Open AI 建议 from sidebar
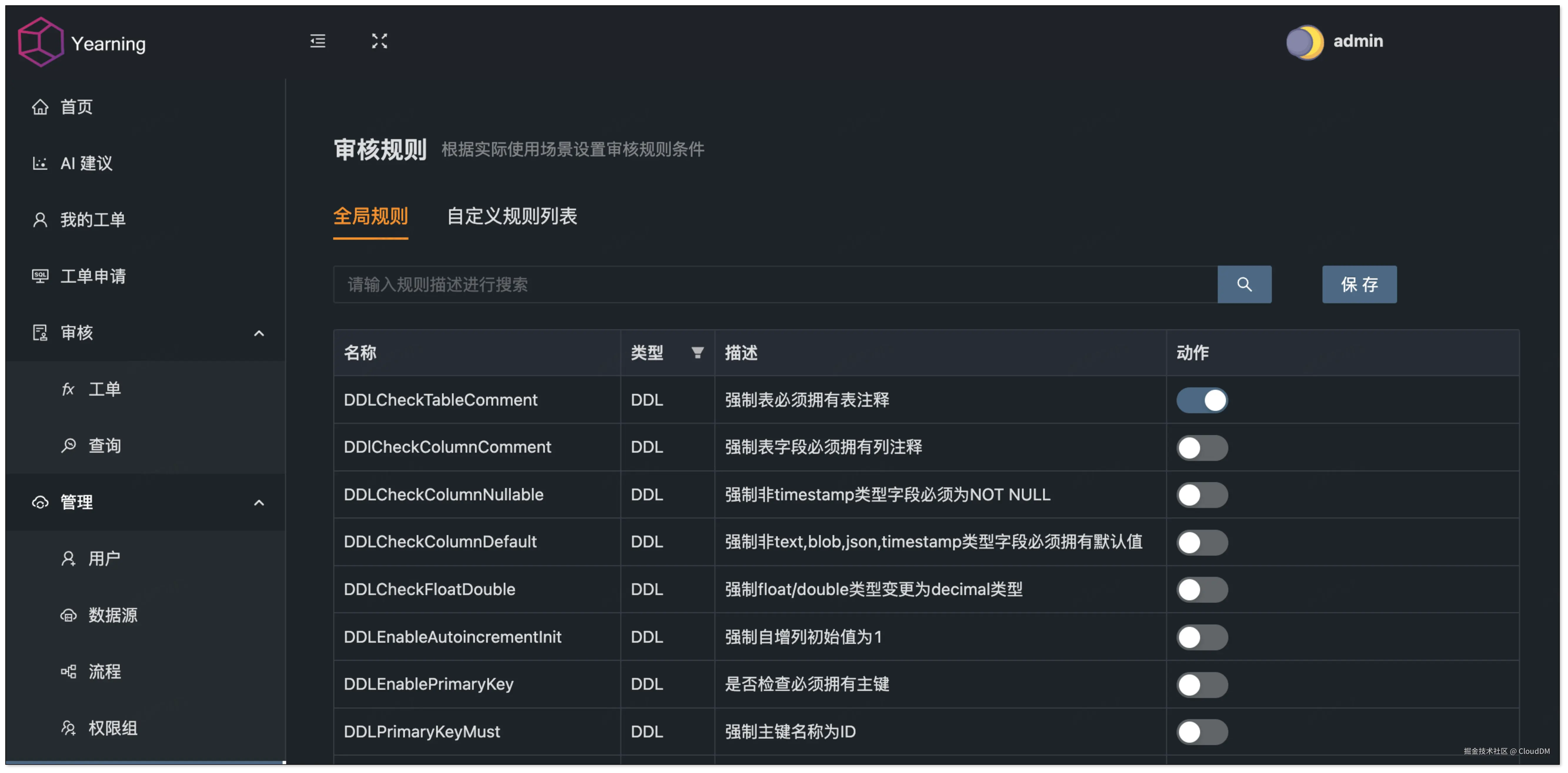 coord(86,163)
